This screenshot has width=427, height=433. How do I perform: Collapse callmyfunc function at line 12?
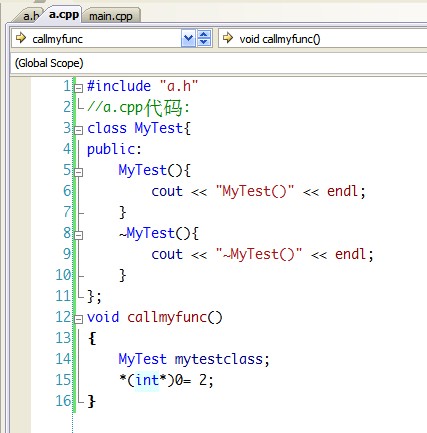pyautogui.click(x=79, y=319)
